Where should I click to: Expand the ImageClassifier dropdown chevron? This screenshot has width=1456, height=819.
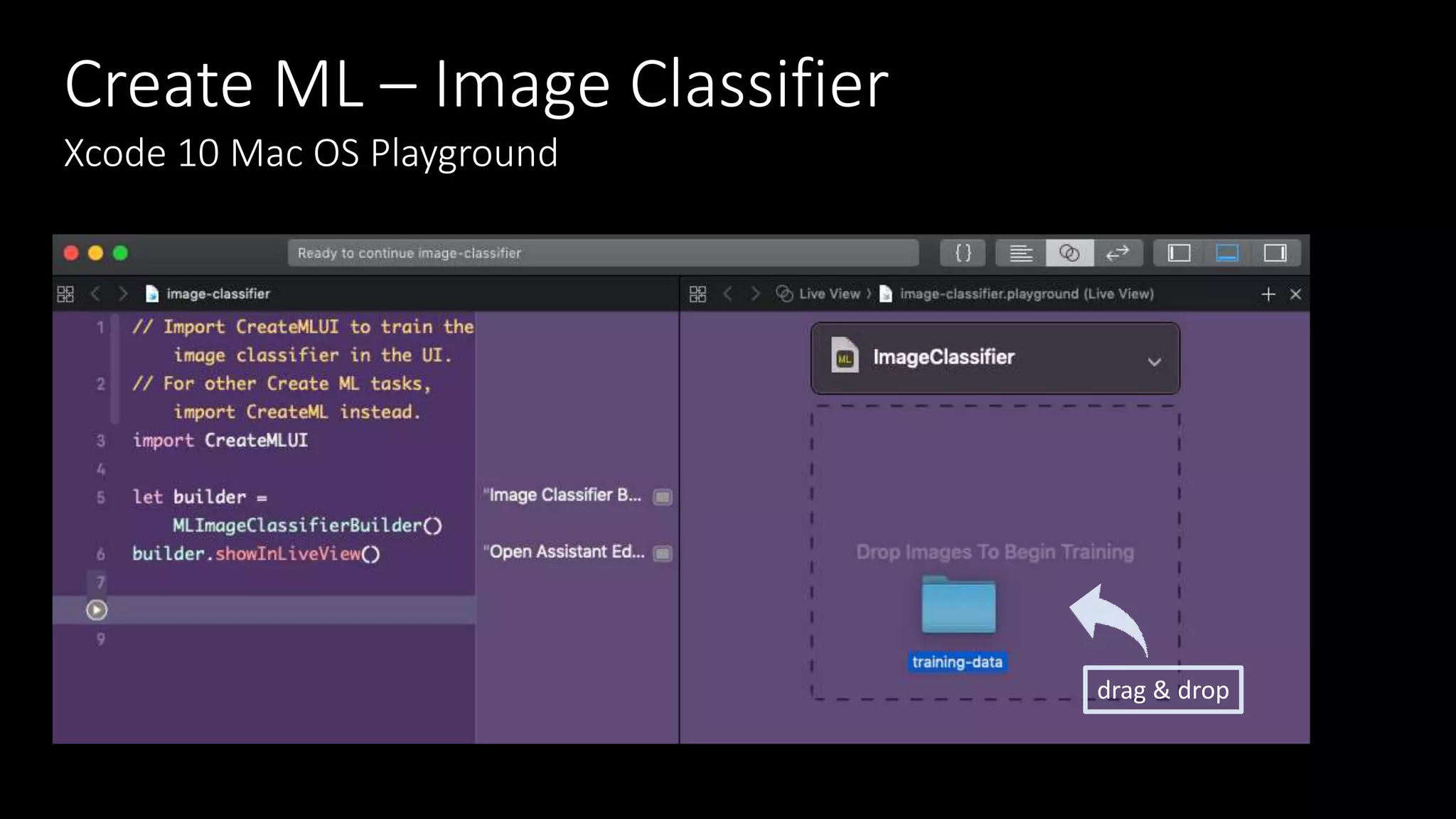click(1155, 361)
